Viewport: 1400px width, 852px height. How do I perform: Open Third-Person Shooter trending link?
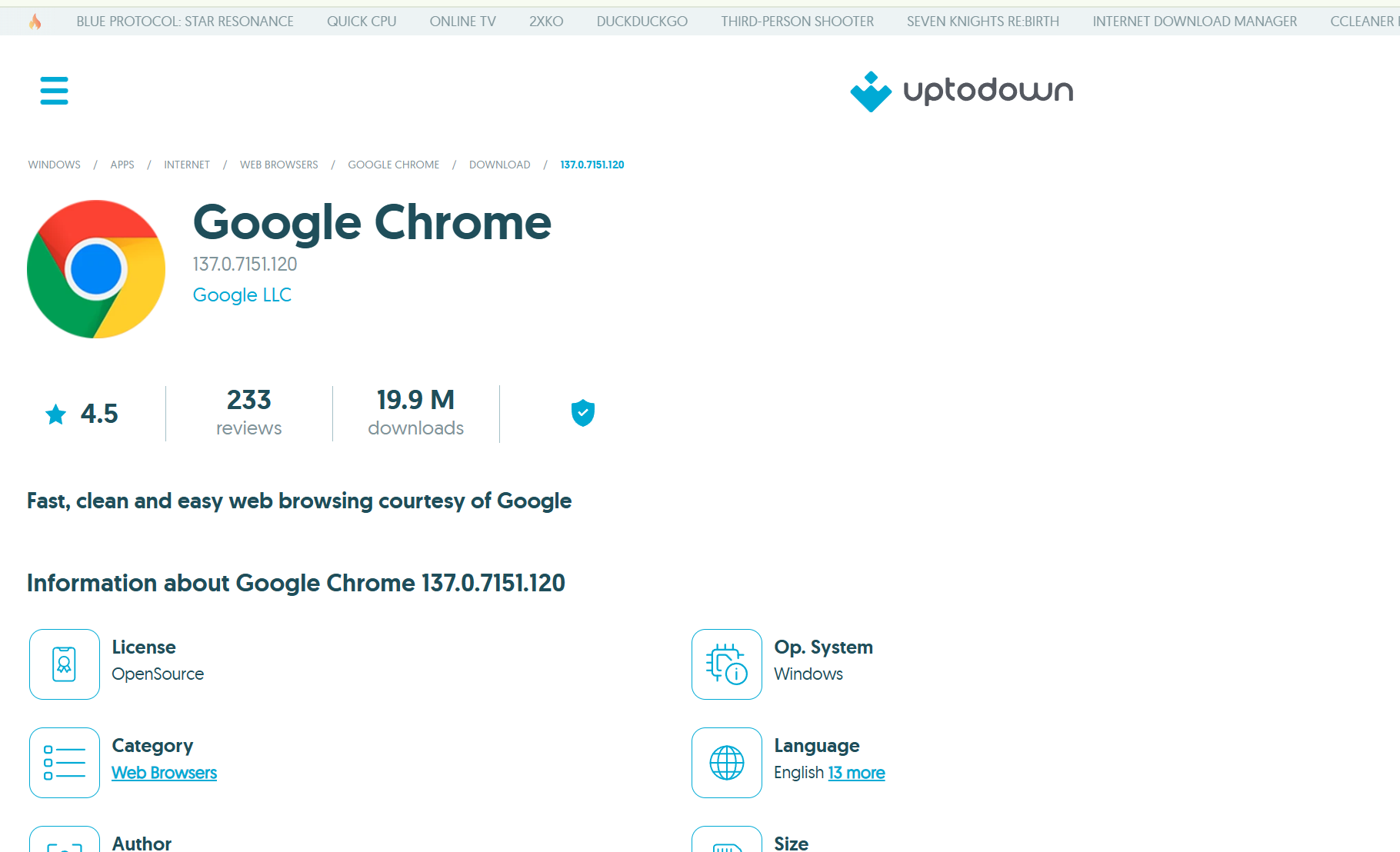pos(798,22)
